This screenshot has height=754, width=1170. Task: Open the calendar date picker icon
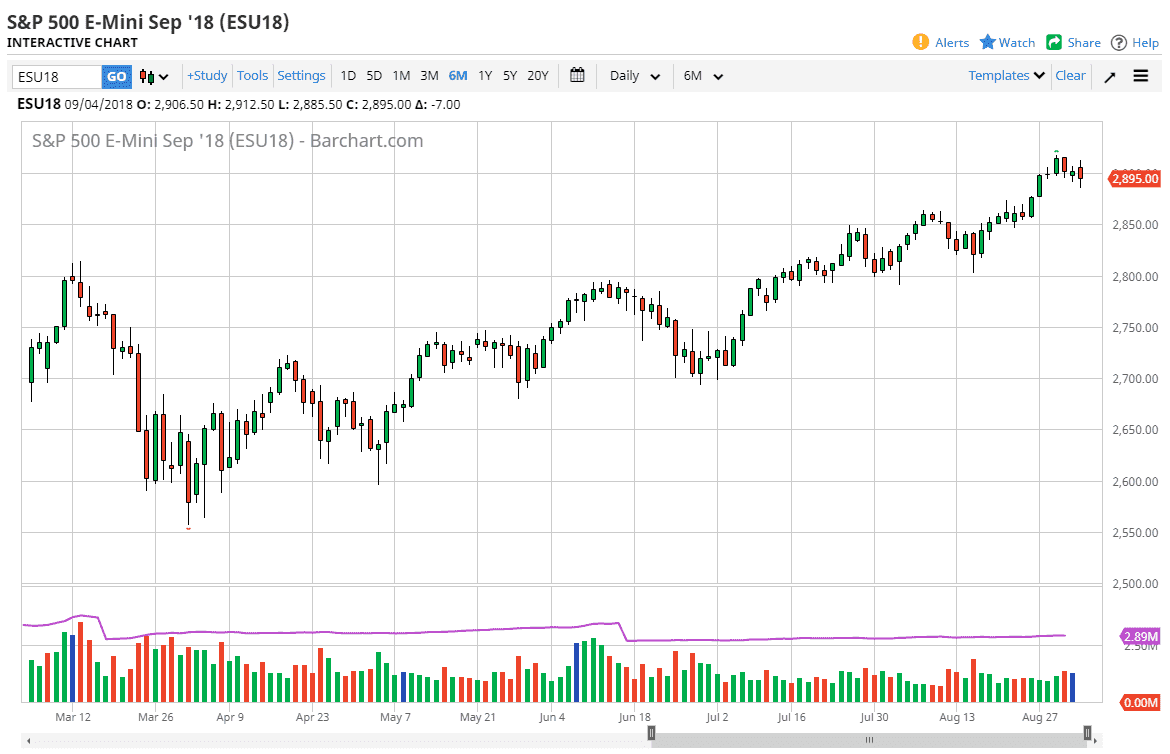(577, 75)
